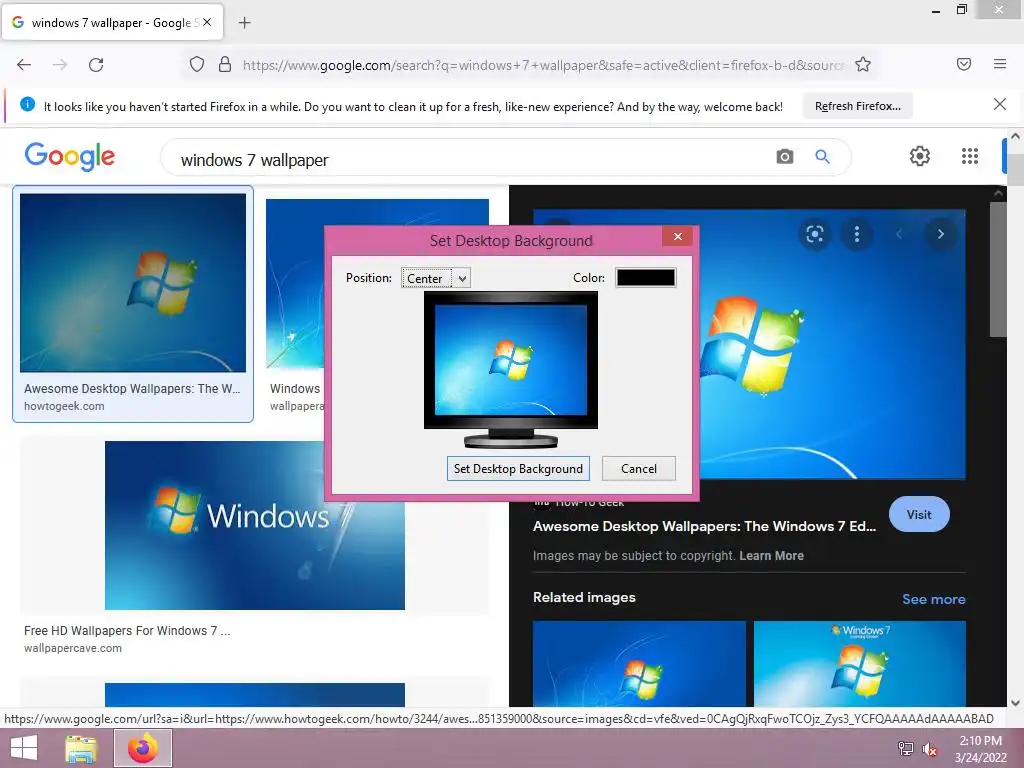
Task: Close the windows 7 wallpaper tab
Action: [207, 22]
